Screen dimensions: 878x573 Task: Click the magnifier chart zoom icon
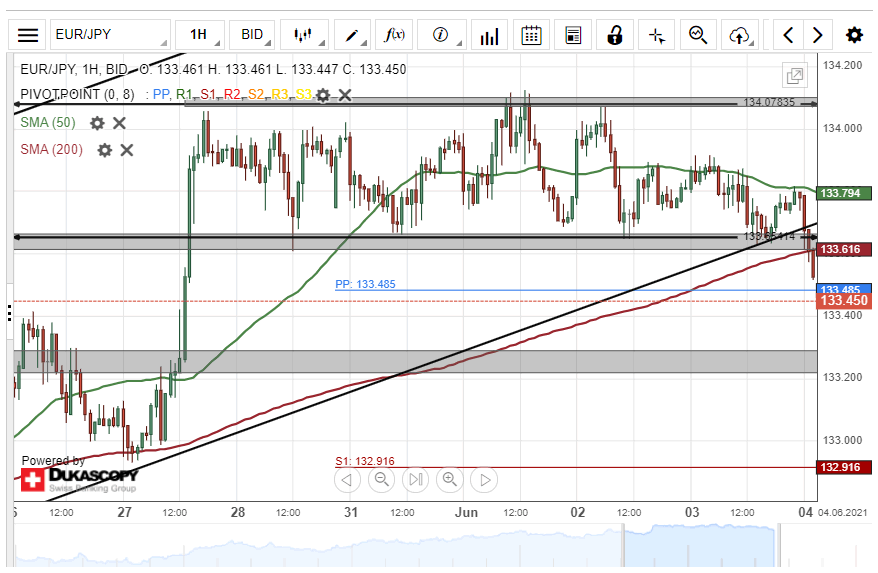tap(698, 35)
